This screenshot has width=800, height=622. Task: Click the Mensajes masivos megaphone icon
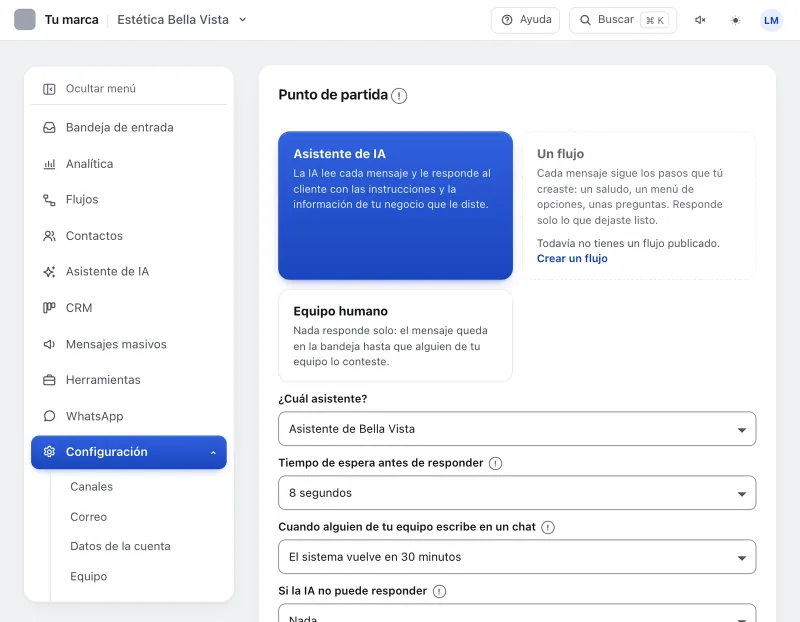click(x=49, y=344)
